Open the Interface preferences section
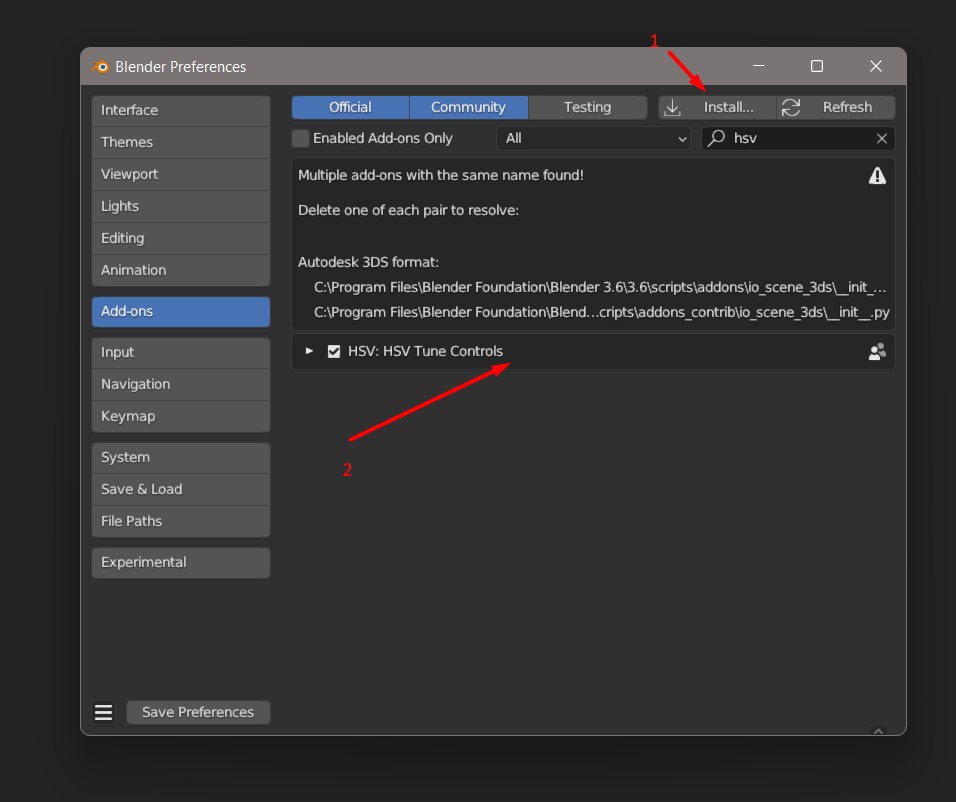Viewport: 956px width, 802px height. point(180,110)
